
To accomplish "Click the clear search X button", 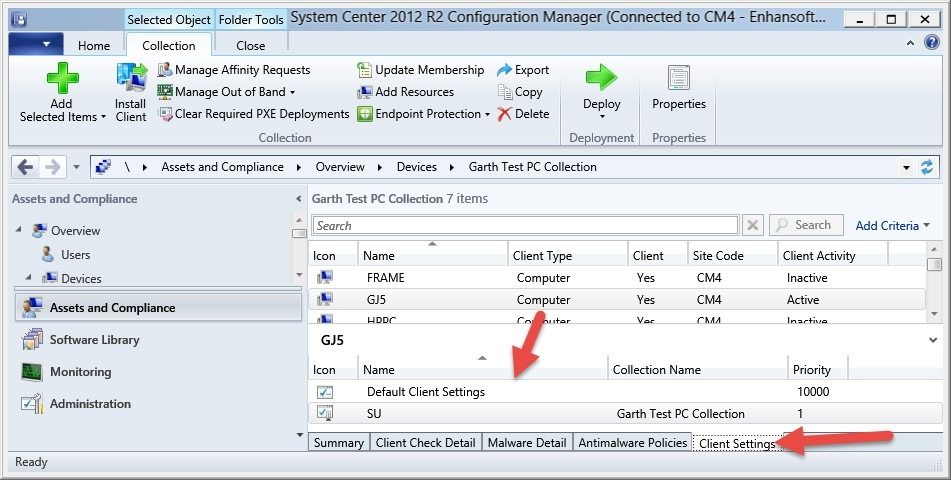I will click(x=753, y=225).
